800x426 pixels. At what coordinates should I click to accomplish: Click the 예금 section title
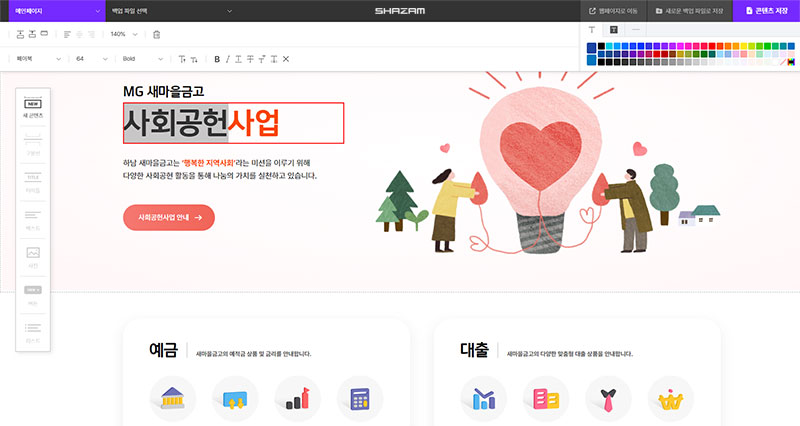[163, 350]
